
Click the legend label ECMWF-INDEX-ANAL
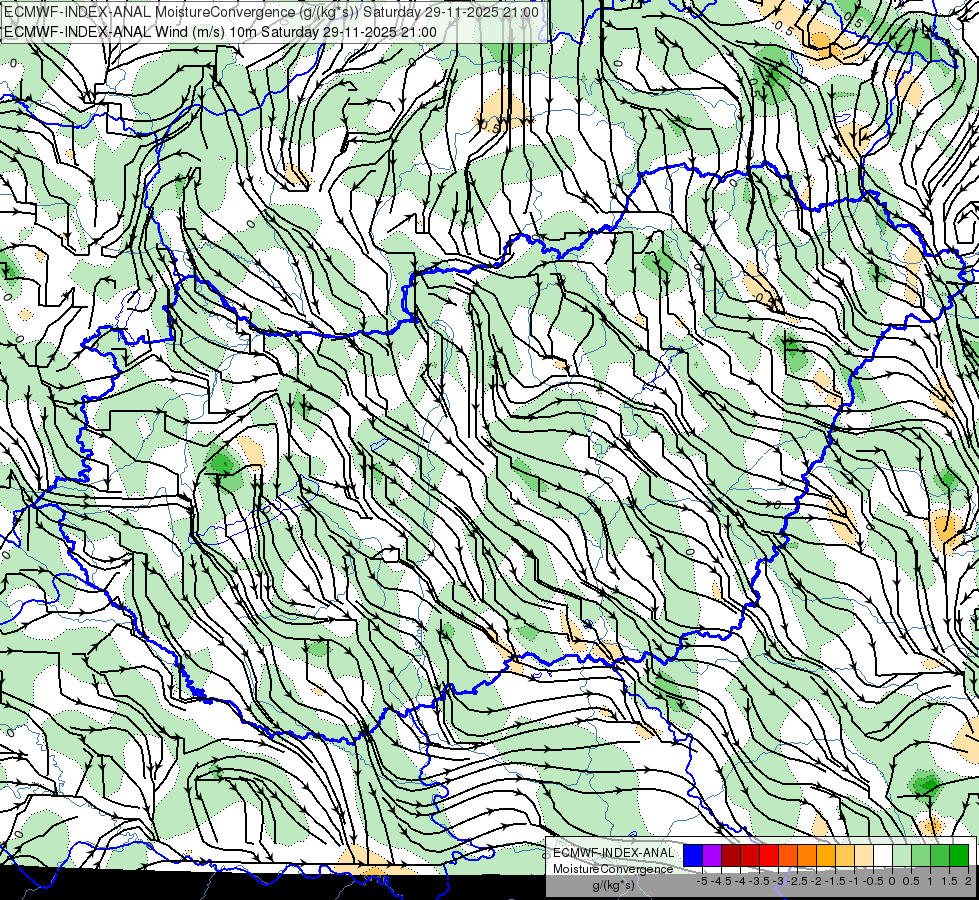pyautogui.click(x=613, y=853)
